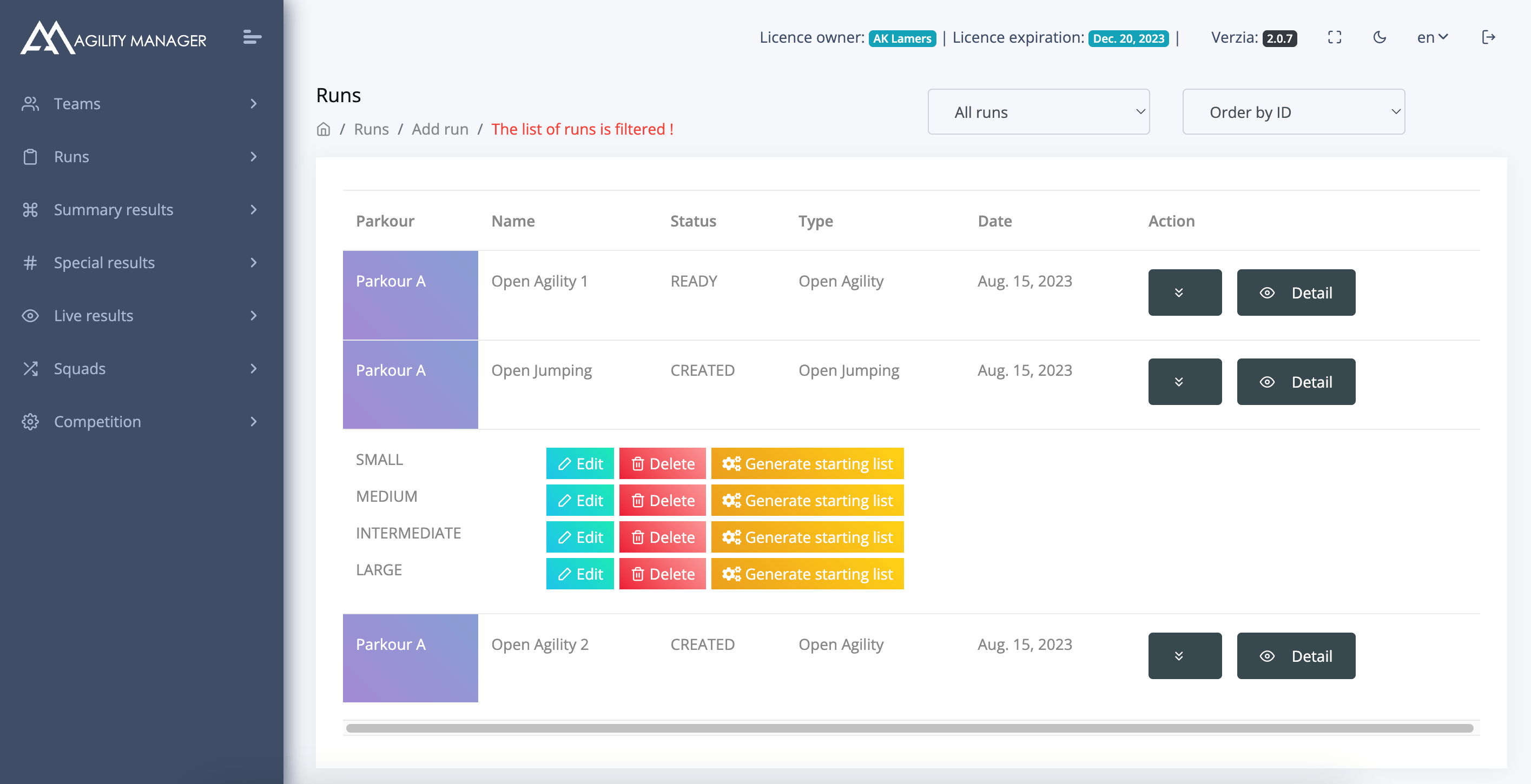Click the horizontal table scrollbar

point(909,728)
